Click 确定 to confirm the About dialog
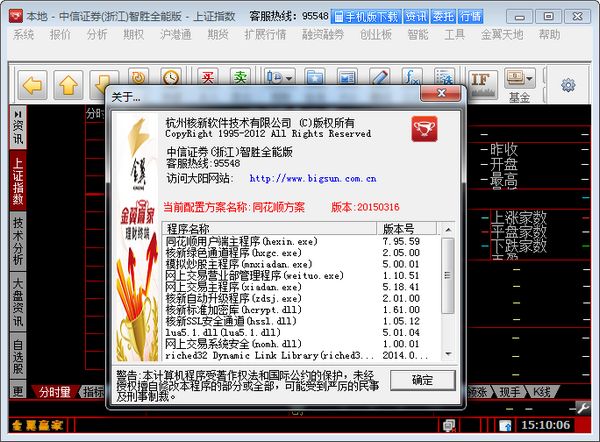The width and height of the screenshot is (600, 442). pyautogui.click(x=423, y=380)
